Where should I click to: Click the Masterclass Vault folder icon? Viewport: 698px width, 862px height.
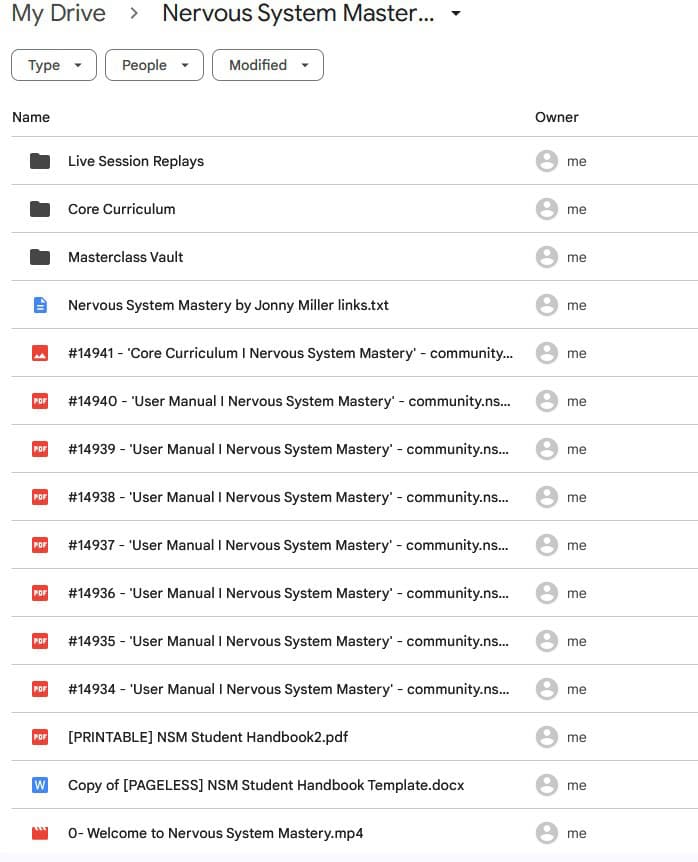point(40,257)
